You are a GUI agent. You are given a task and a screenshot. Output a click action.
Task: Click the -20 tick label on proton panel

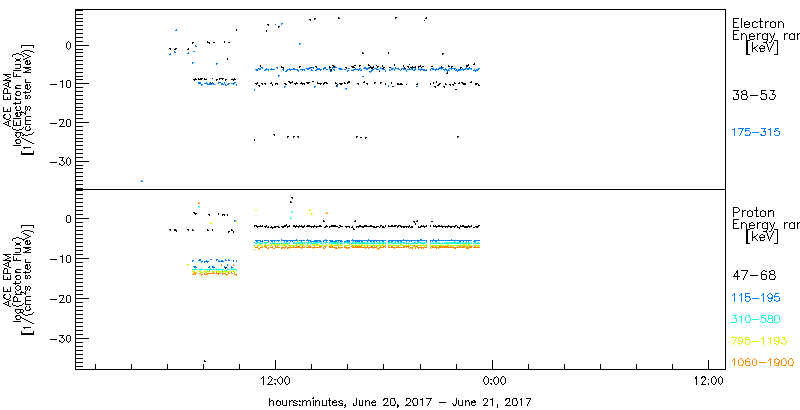pyautogui.click(x=60, y=298)
